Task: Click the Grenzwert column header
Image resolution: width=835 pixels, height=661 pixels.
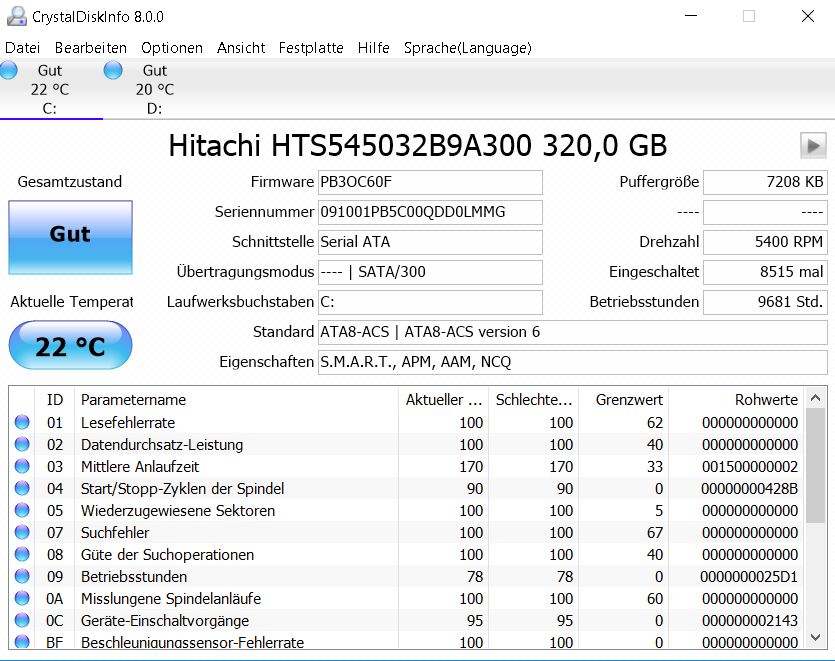Action: (624, 399)
